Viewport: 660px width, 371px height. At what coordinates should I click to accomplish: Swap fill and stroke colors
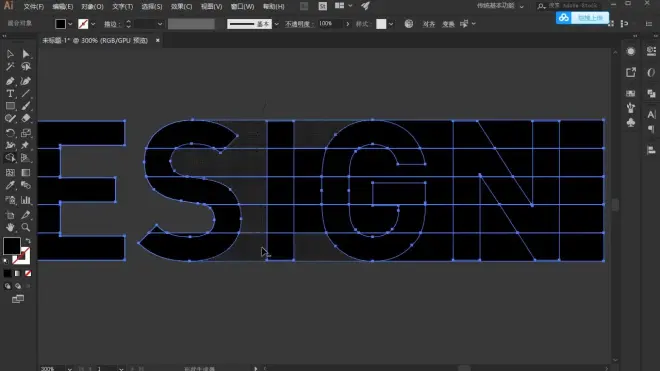[x=28, y=241]
